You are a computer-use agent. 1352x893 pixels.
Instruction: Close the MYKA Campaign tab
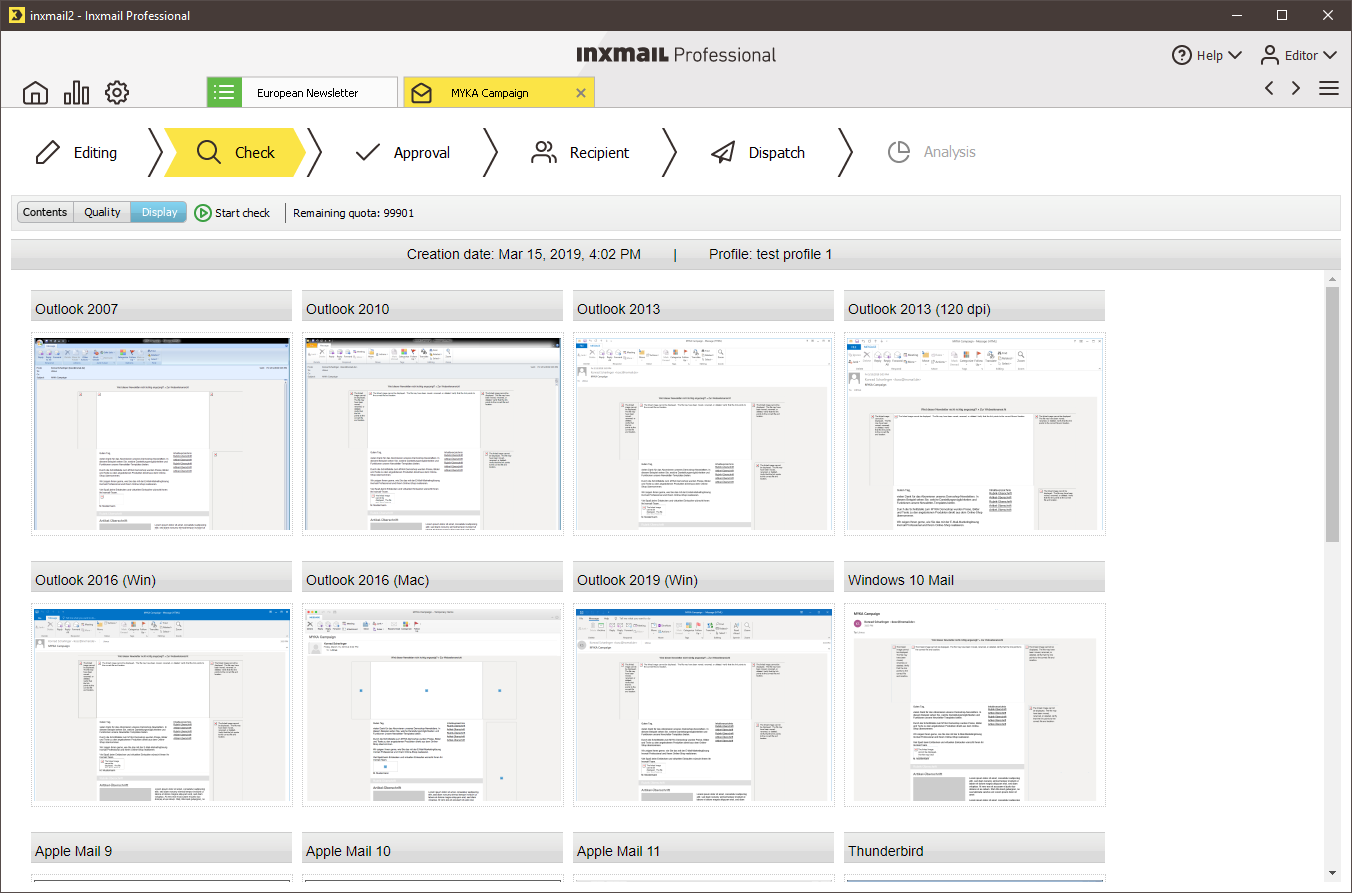tap(581, 93)
